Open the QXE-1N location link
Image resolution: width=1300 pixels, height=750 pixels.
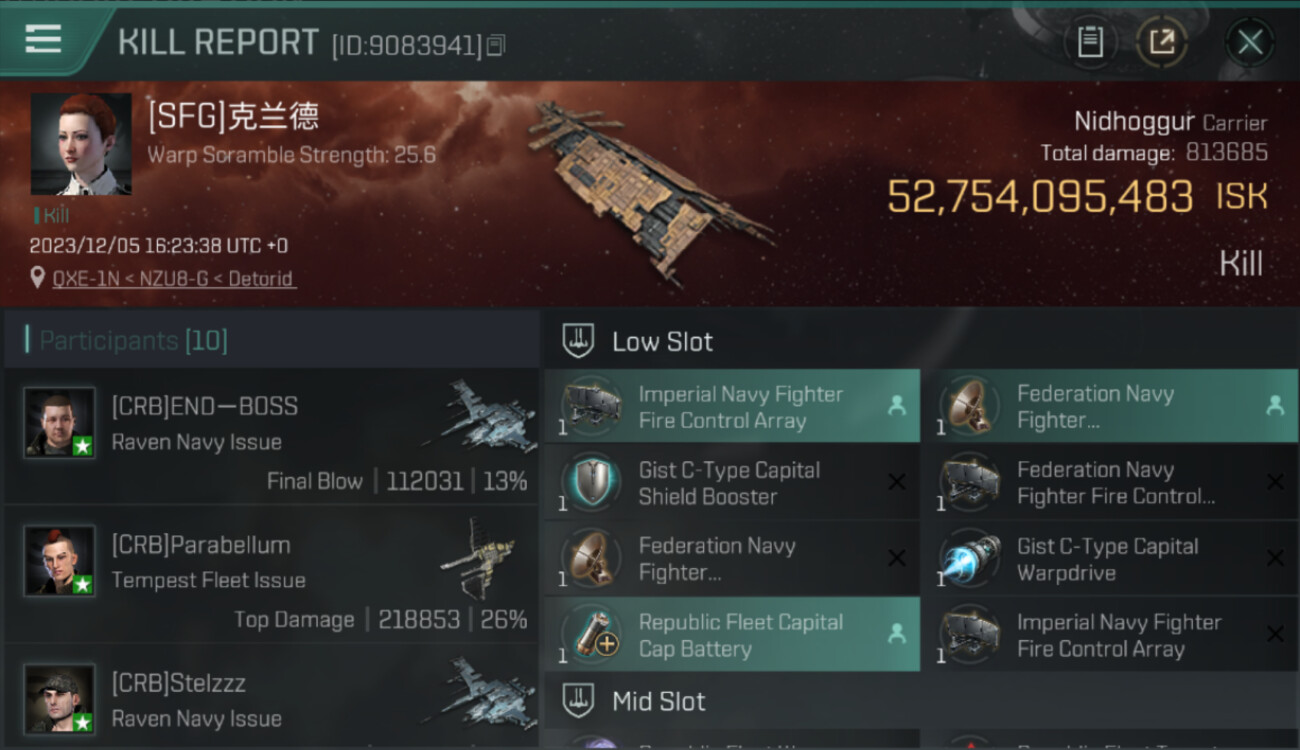174,279
